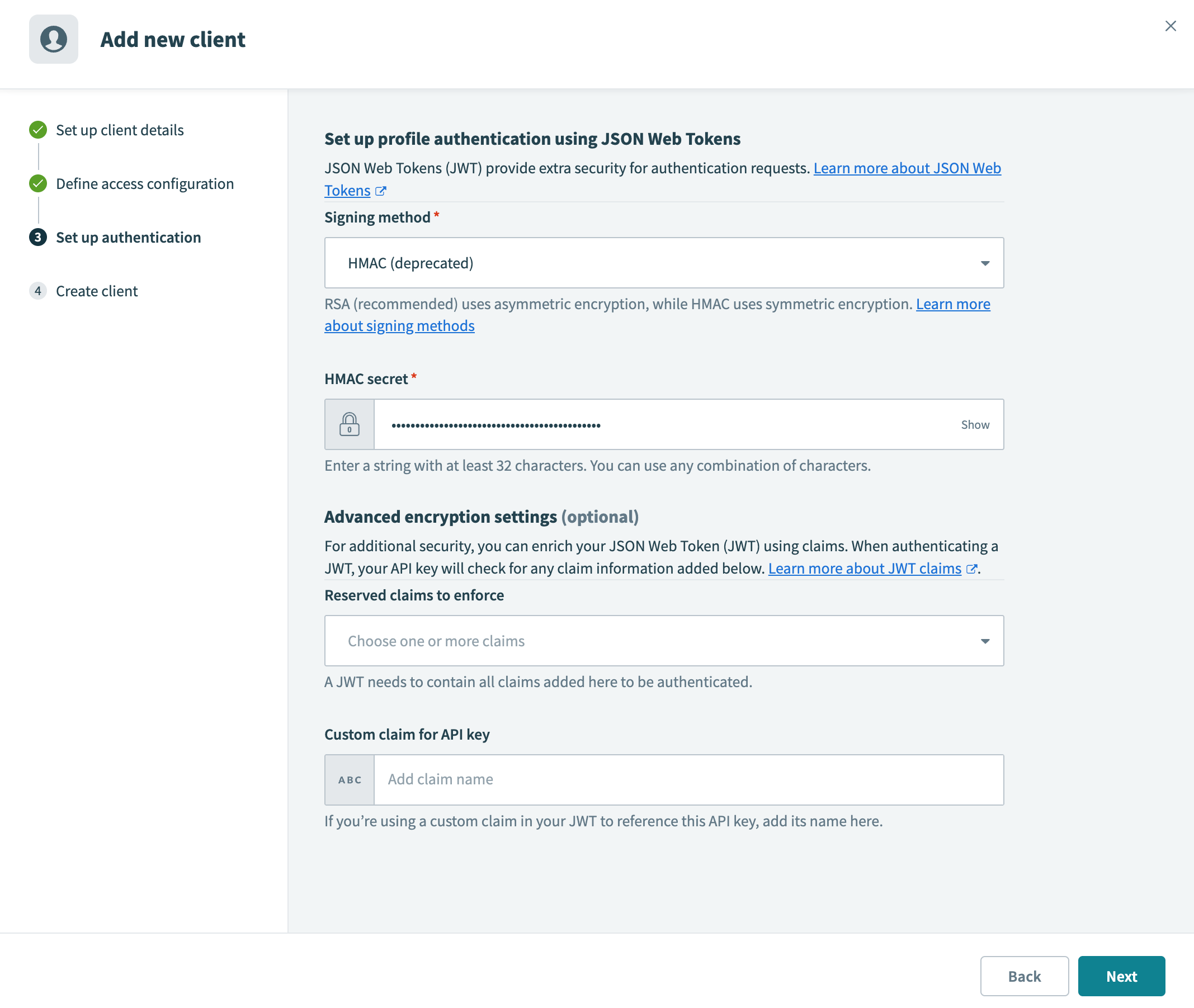Click the lock icon beside HMAC secret

(349, 424)
